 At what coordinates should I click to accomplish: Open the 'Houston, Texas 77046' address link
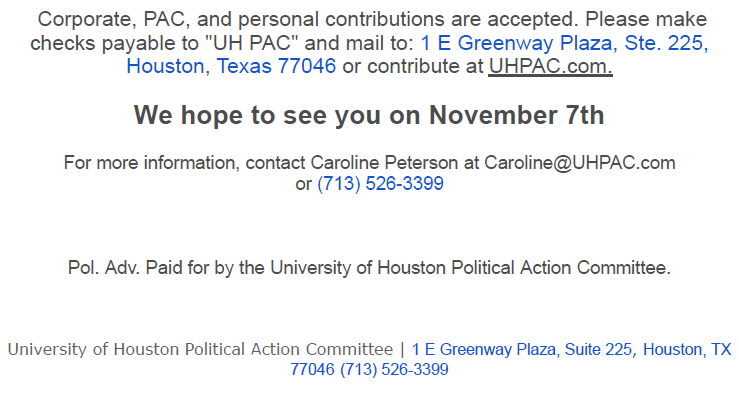pyautogui.click(x=231, y=66)
